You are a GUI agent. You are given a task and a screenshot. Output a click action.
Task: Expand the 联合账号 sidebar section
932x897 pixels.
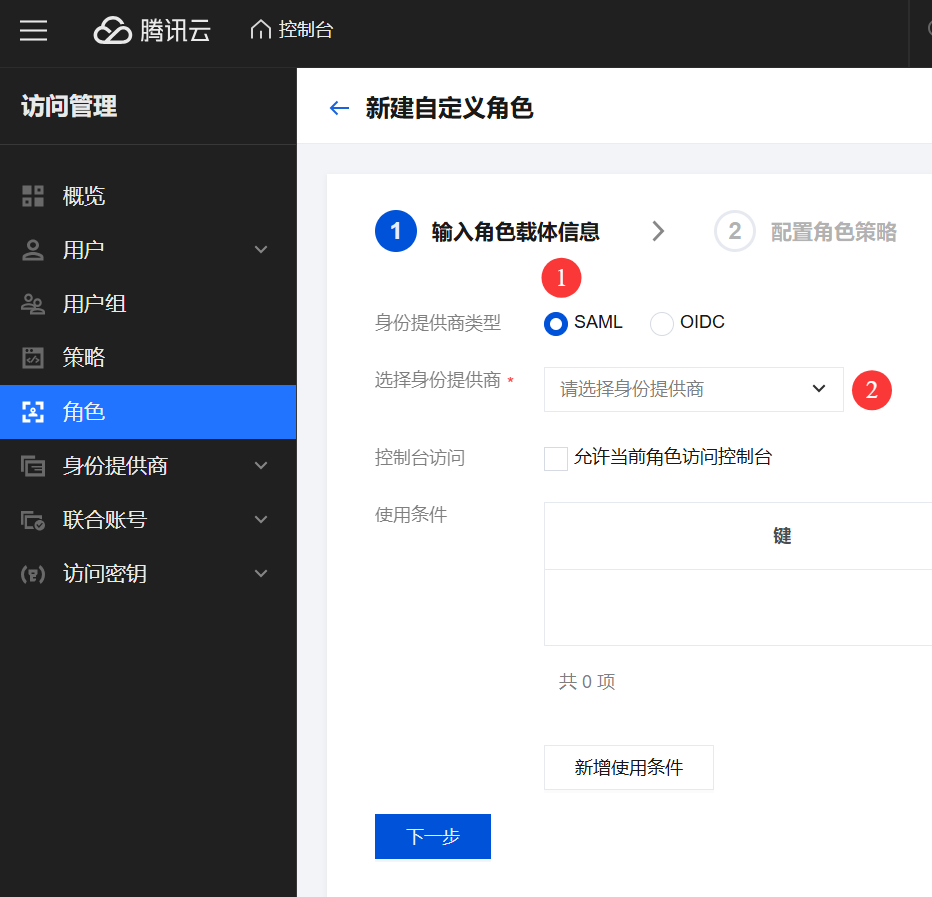261,520
